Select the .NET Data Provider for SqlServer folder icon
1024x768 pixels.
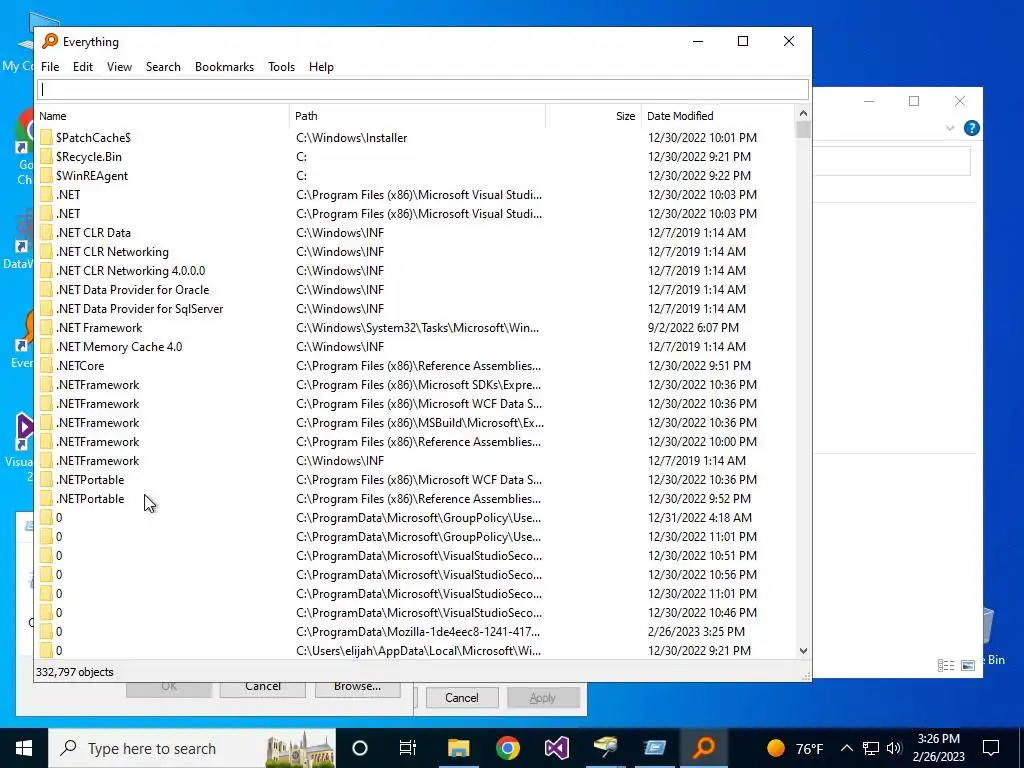coord(46,308)
